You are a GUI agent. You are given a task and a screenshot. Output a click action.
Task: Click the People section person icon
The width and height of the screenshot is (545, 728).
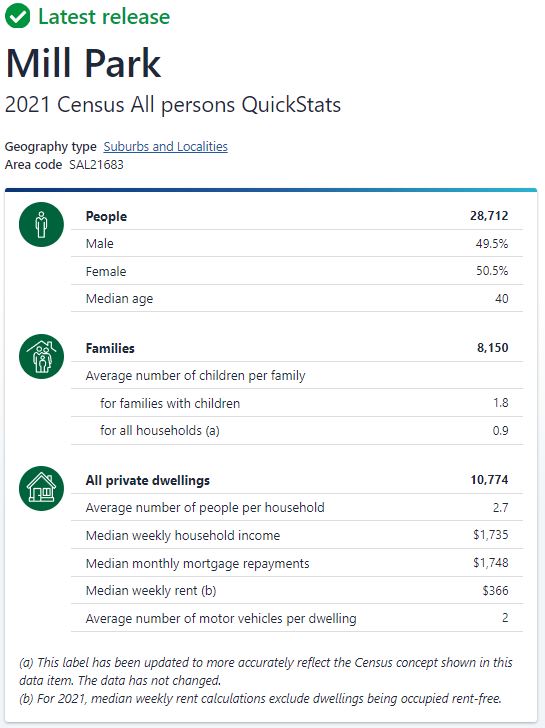pos(41,224)
